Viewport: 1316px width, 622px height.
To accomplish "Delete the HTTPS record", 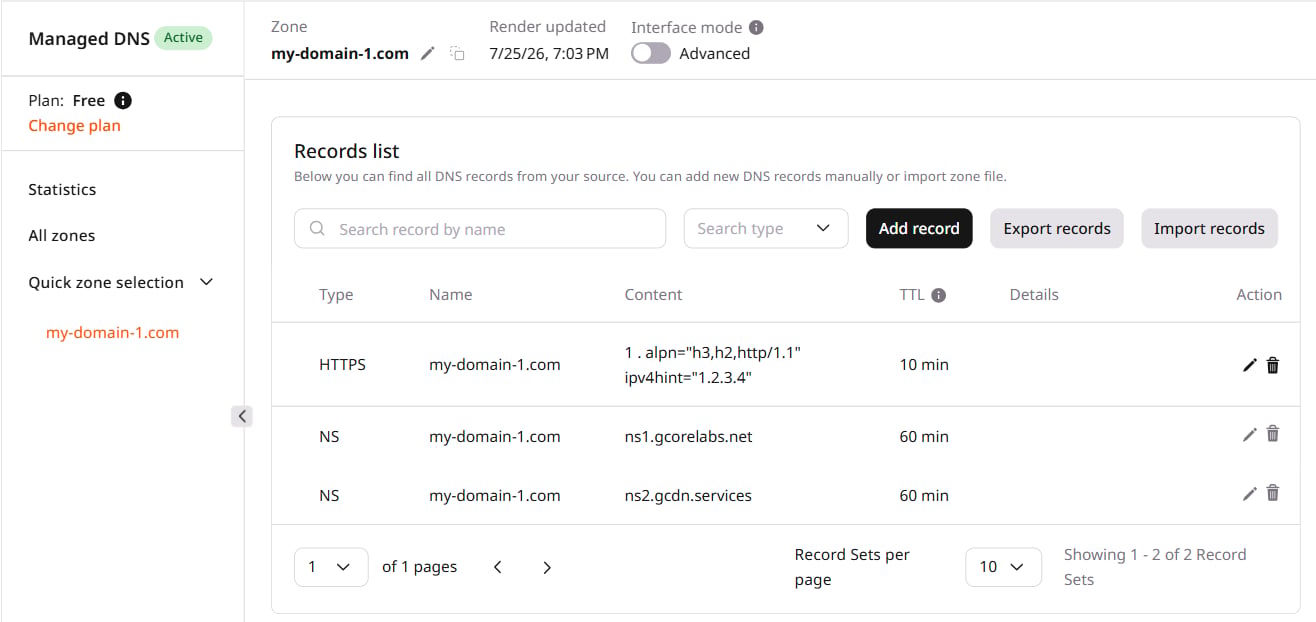I will (1273, 365).
